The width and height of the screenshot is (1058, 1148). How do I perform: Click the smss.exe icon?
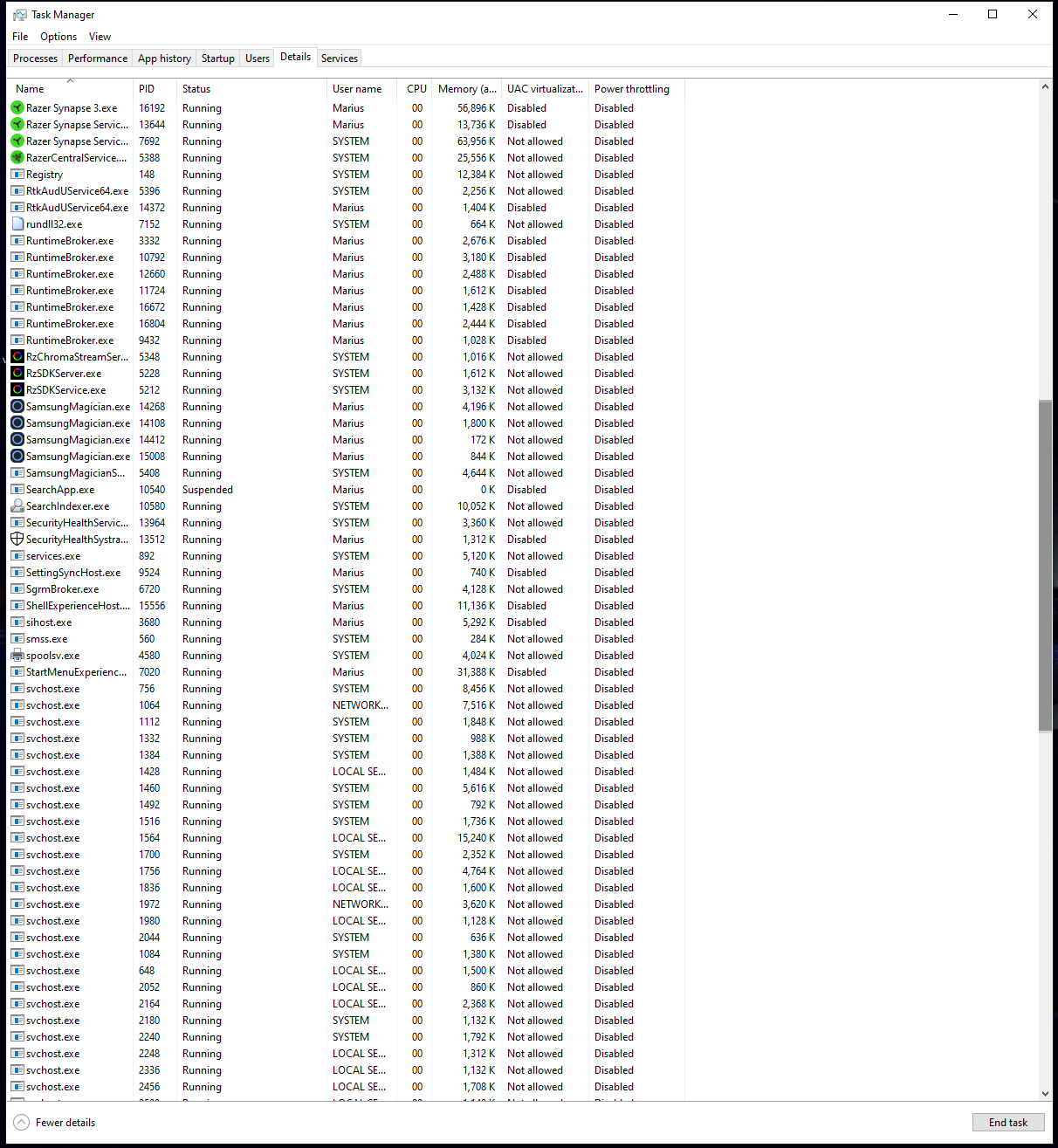(x=17, y=639)
